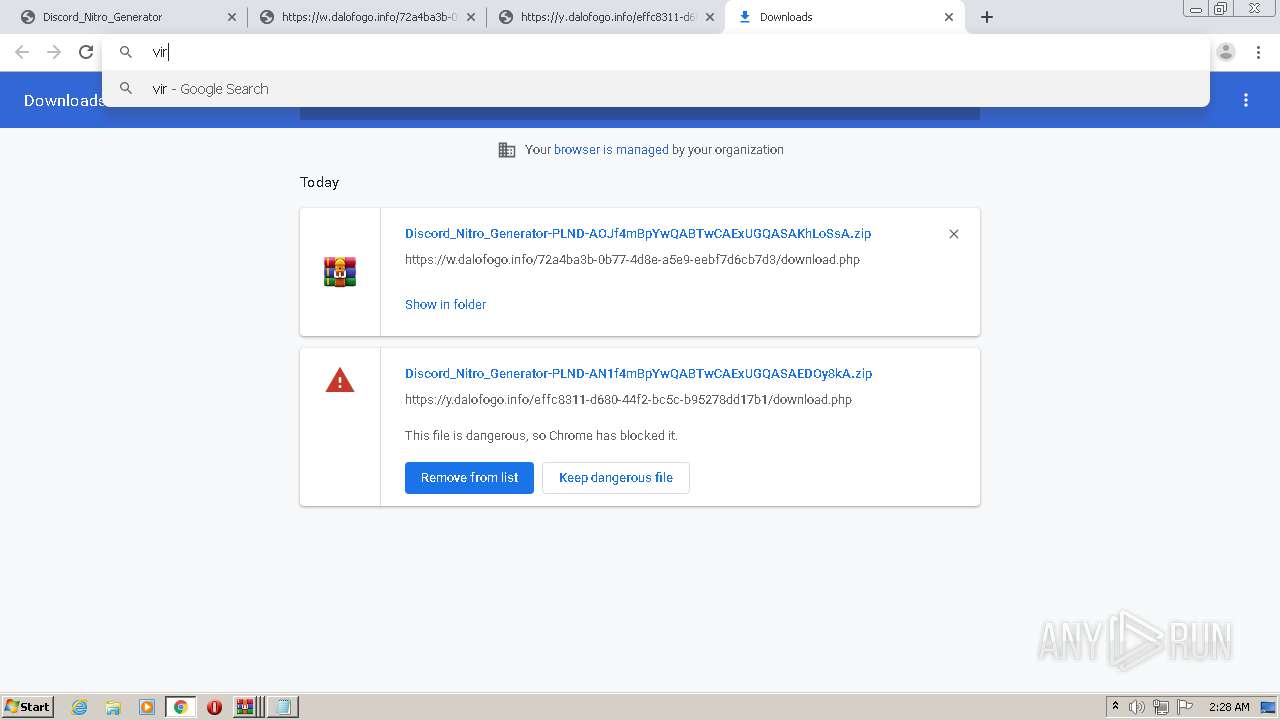Click 'Show in folder' for the first download
This screenshot has height=720, width=1280.
coord(445,305)
